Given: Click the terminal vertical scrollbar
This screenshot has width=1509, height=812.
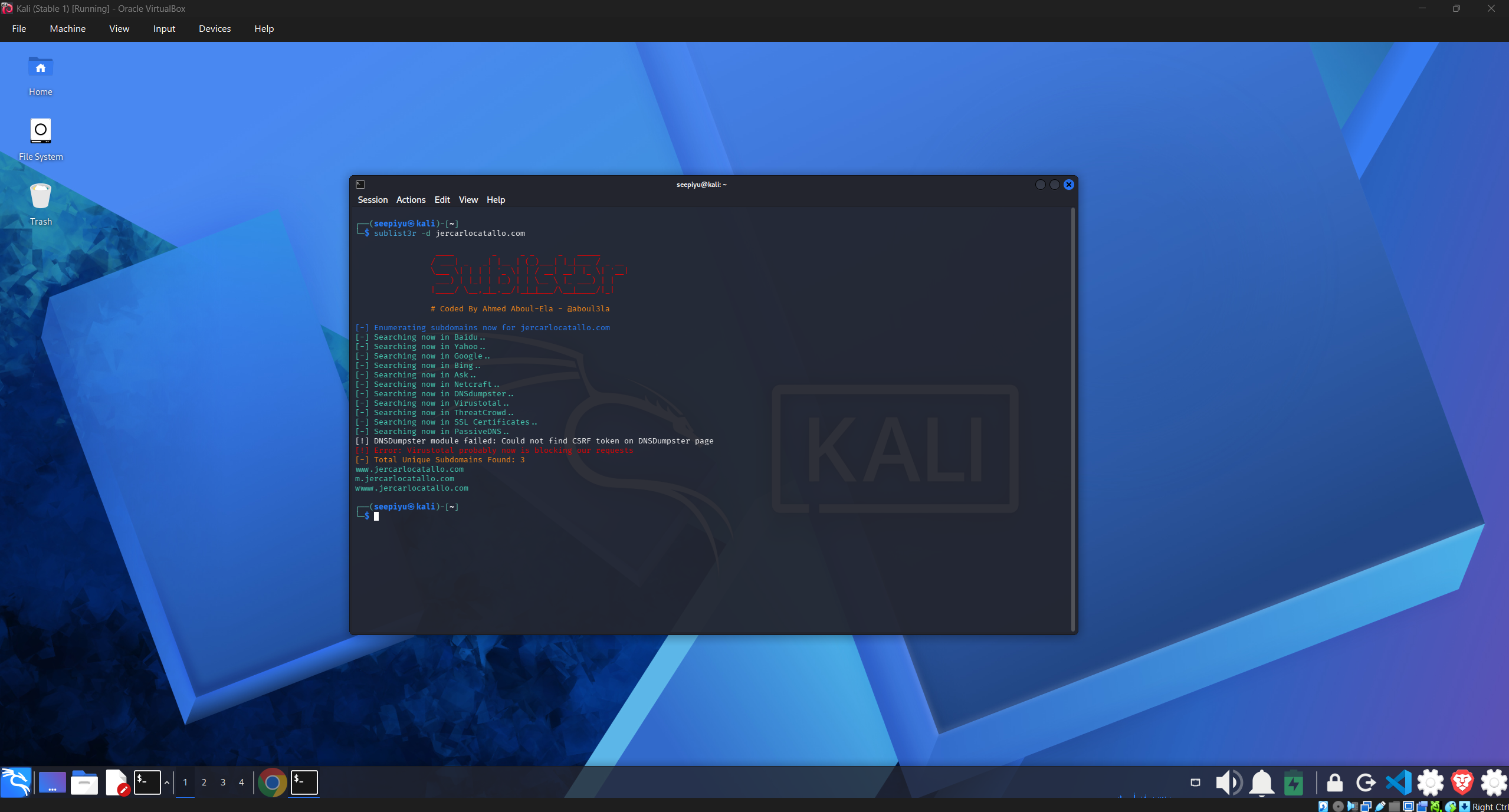Looking at the screenshot, I should (1074, 419).
